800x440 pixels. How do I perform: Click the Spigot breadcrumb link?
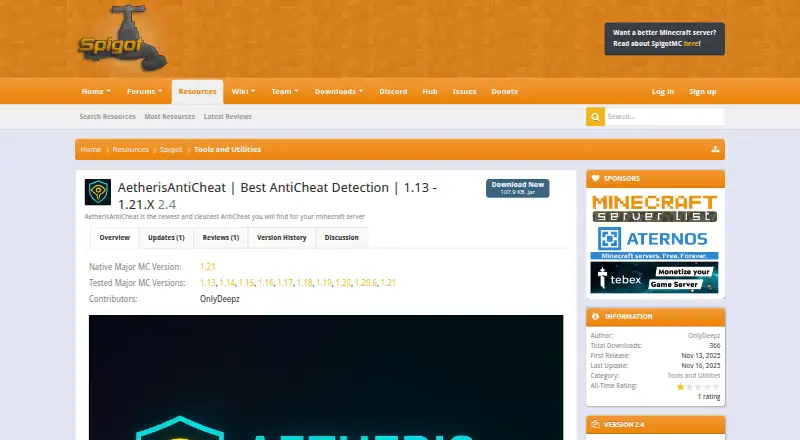pyautogui.click(x=171, y=150)
